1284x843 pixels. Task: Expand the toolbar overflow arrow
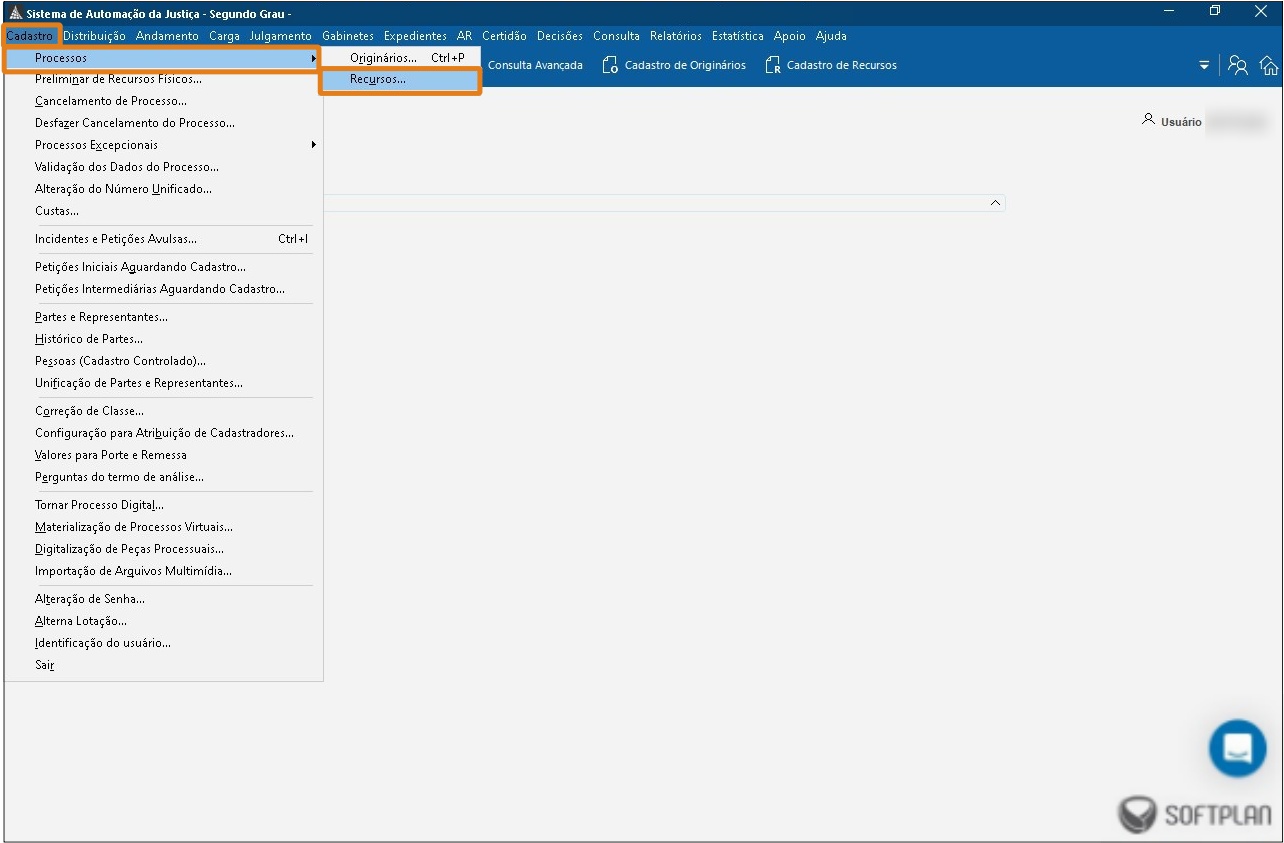pyautogui.click(x=1204, y=66)
